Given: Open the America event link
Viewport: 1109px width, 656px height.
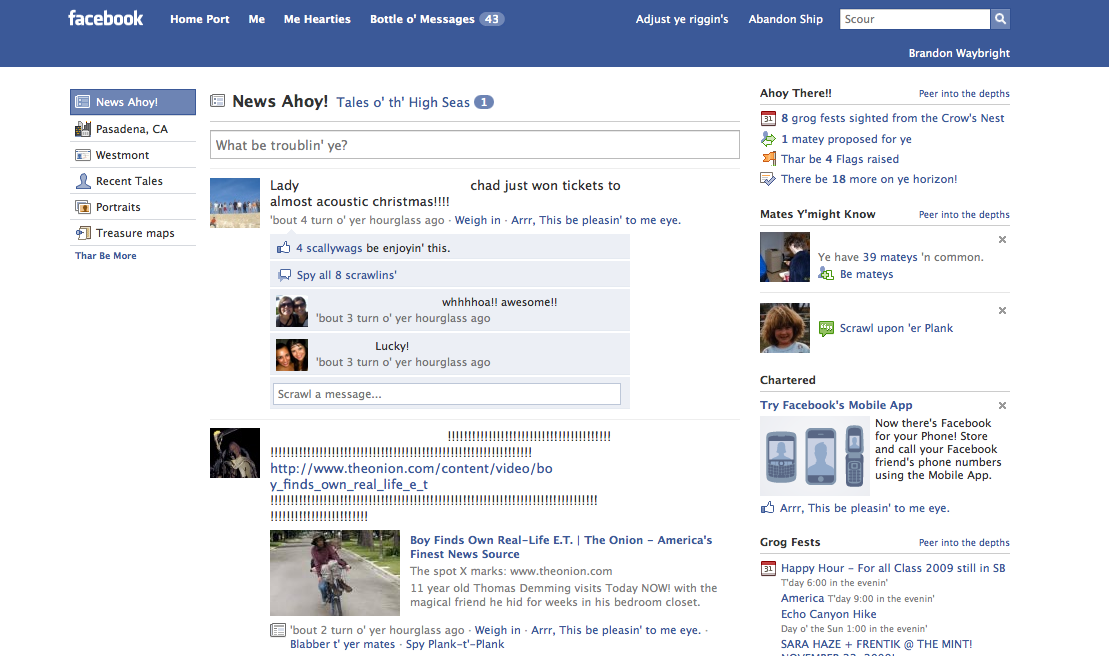Looking at the screenshot, I should [803, 598].
